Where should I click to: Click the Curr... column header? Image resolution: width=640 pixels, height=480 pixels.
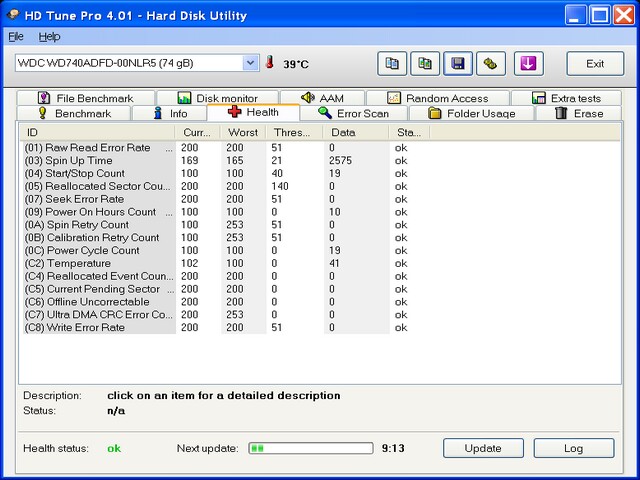(198, 133)
